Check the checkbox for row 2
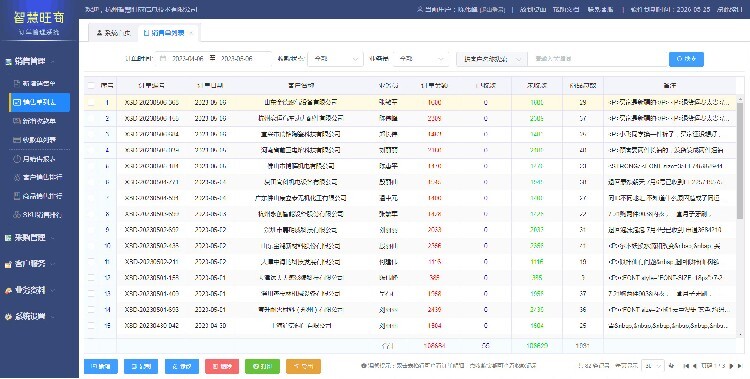 pos(91,118)
